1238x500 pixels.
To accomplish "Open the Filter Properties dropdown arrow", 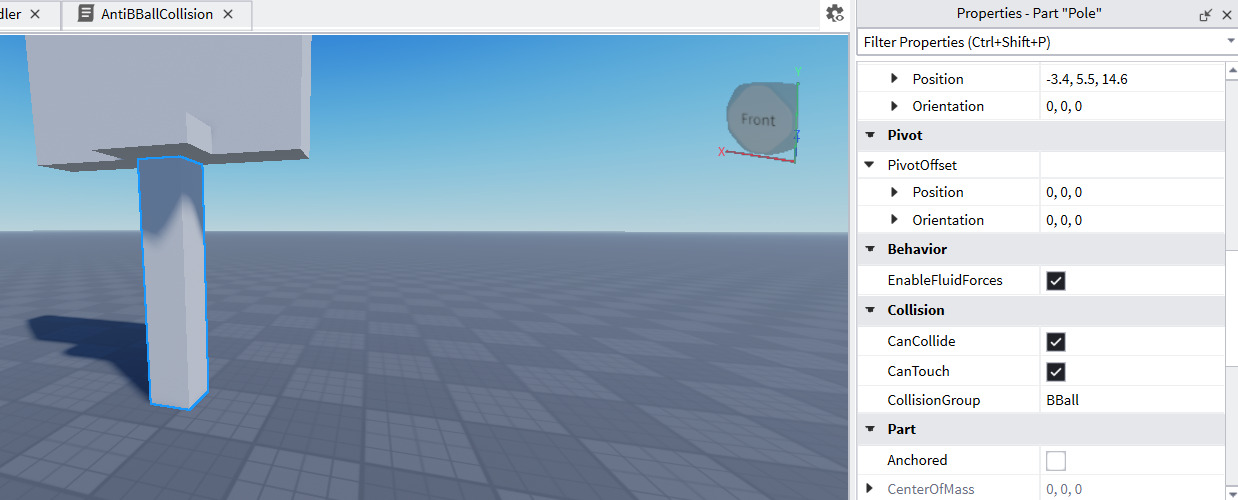I will pyautogui.click(x=1230, y=42).
